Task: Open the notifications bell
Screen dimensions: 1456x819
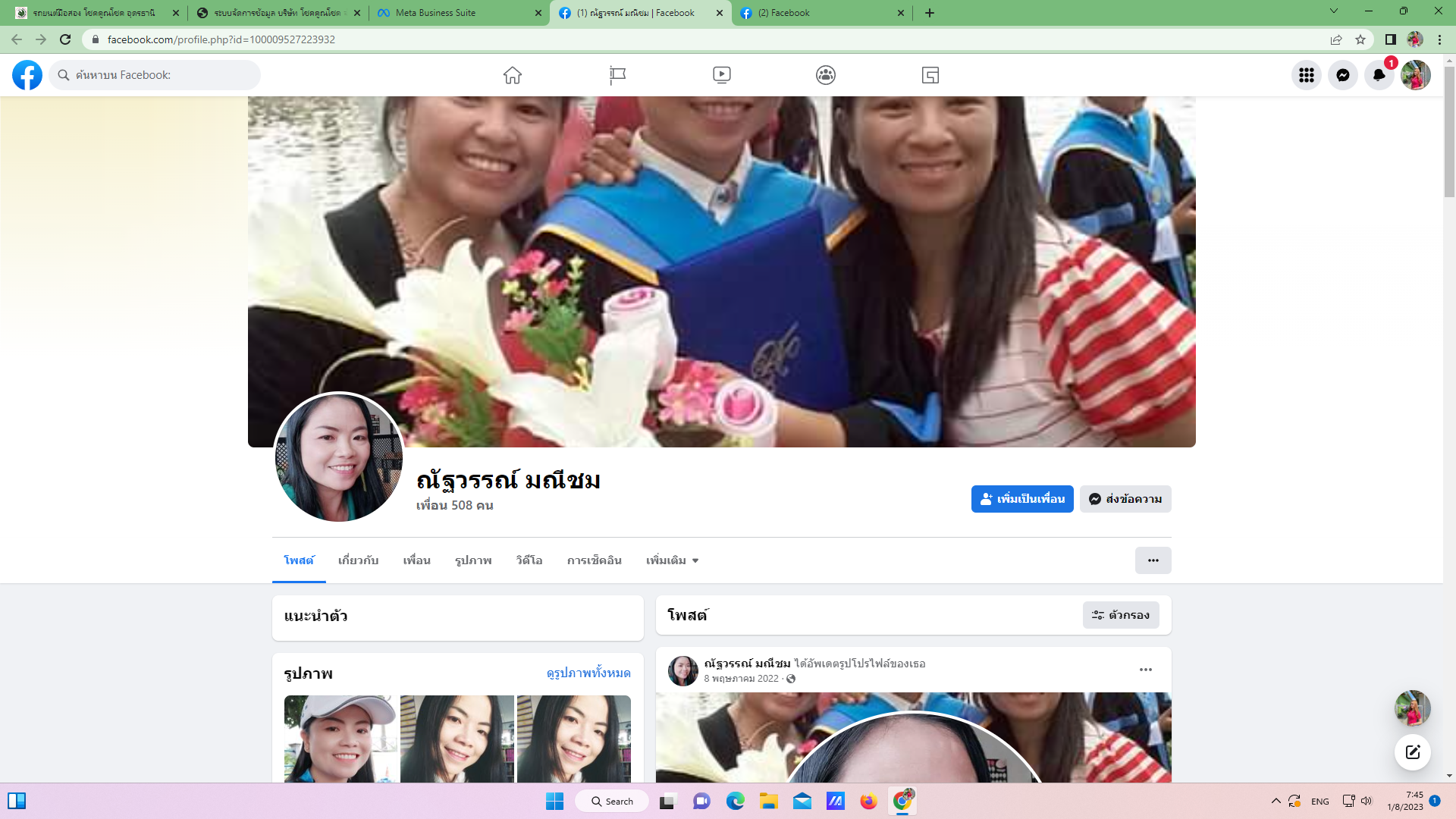Action: coord(1379,75)
